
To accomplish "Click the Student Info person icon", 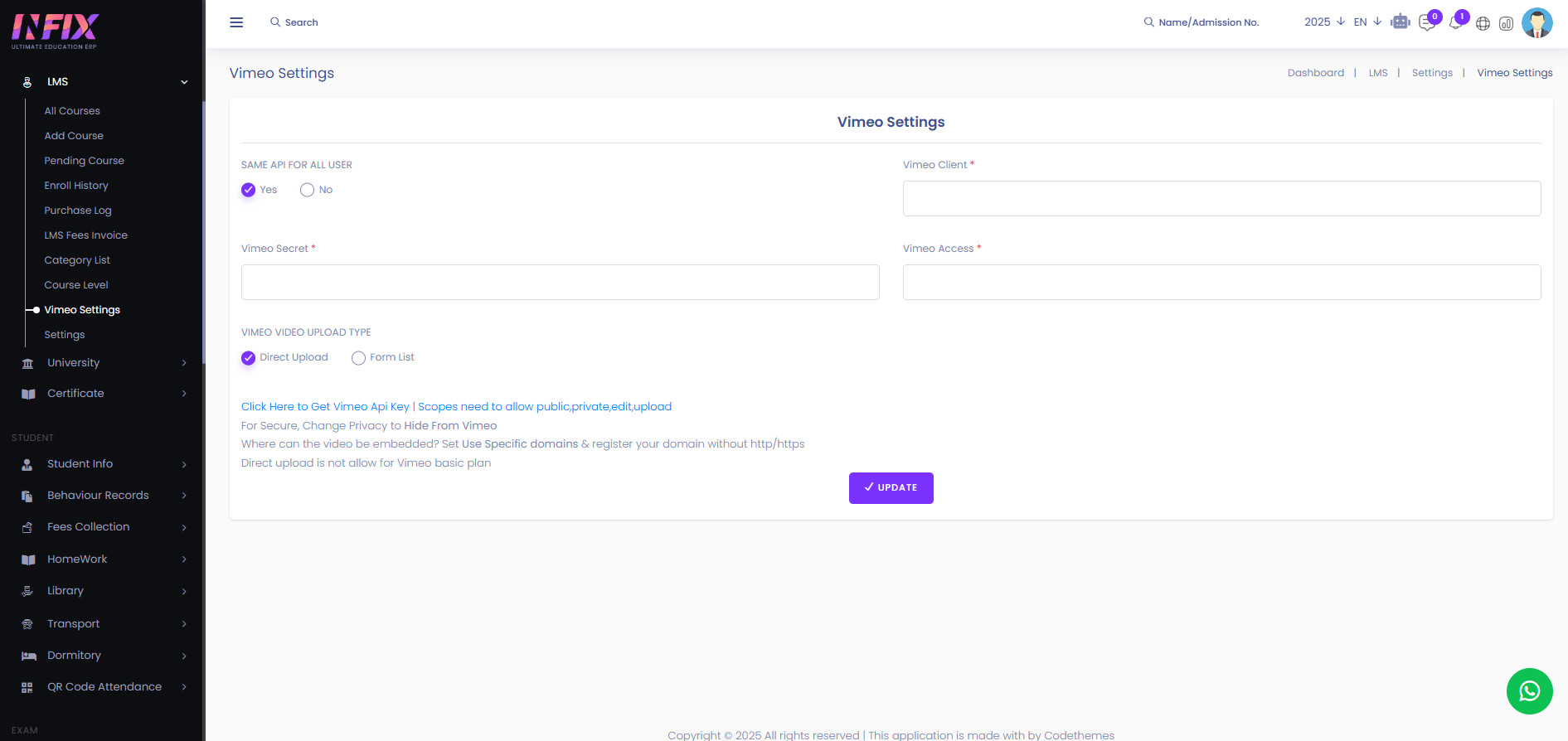I will 27,464.
